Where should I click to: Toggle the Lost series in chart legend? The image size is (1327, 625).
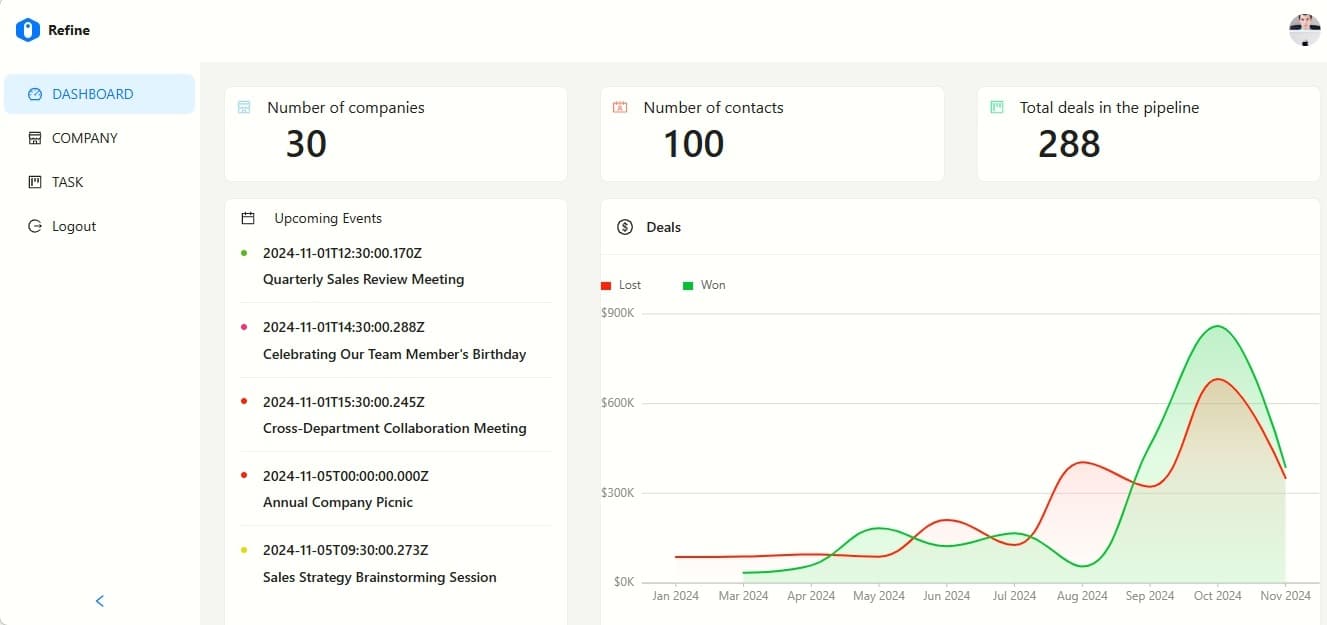[x=621, y=285]
